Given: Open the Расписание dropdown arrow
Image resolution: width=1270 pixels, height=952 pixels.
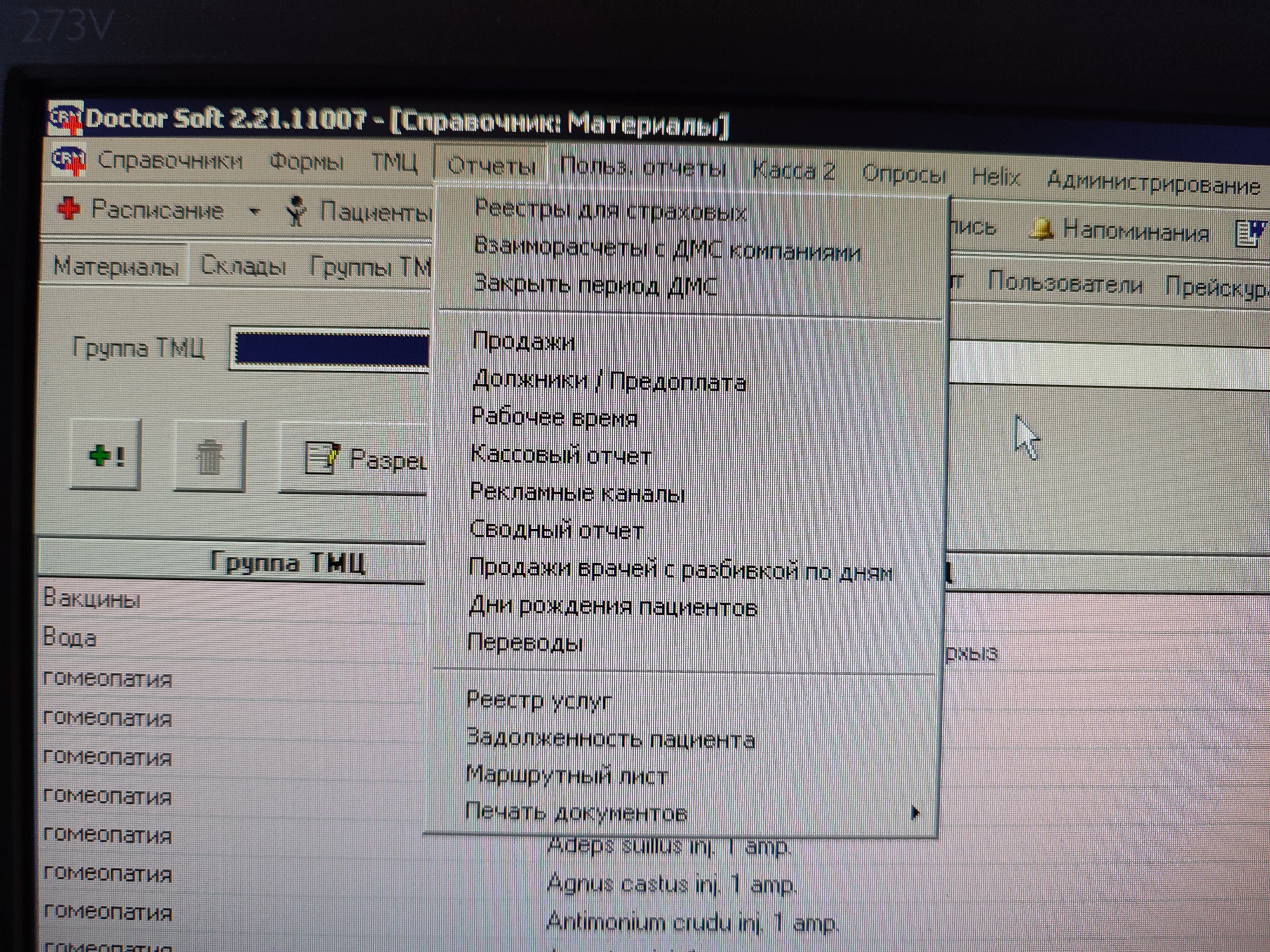Looking at the screenshot, I should (x=254, y=211).
